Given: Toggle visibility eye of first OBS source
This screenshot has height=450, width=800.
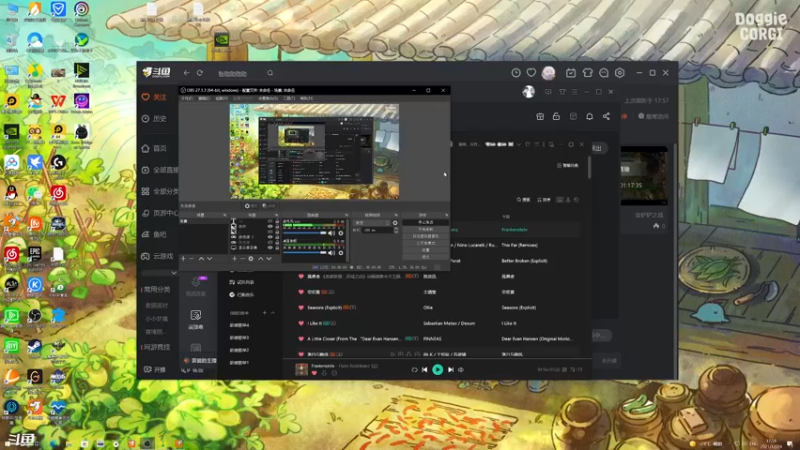Looking at the screenshot, I should pos(270,221).
